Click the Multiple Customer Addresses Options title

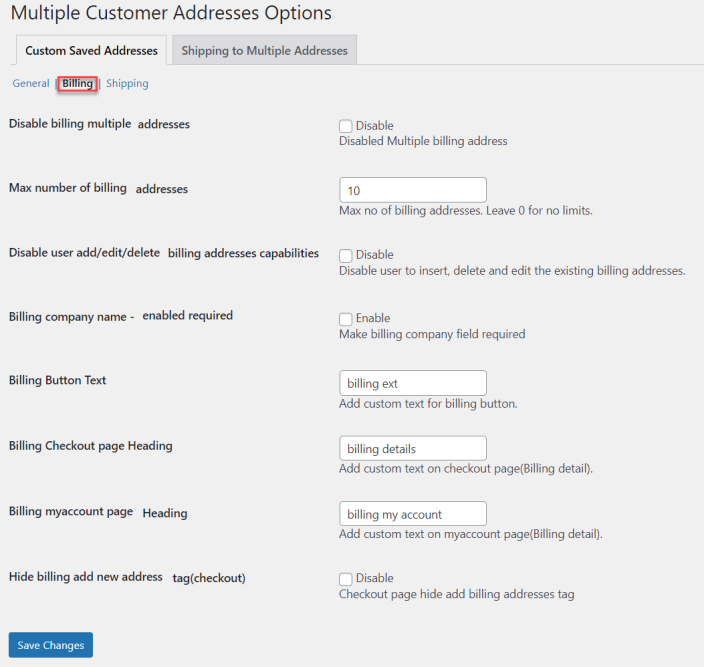coord(171,14)
